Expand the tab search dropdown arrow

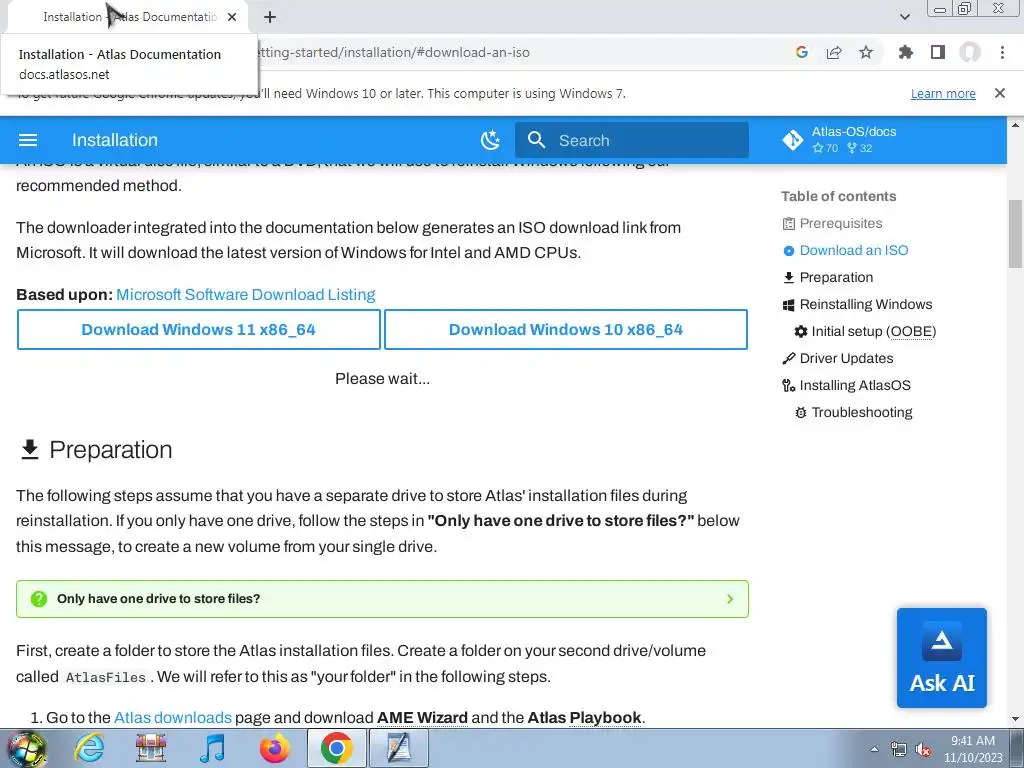click(x=905, y=17)
